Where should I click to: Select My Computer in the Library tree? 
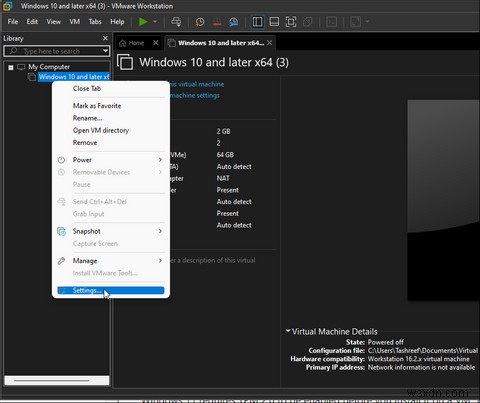[49, 67]
